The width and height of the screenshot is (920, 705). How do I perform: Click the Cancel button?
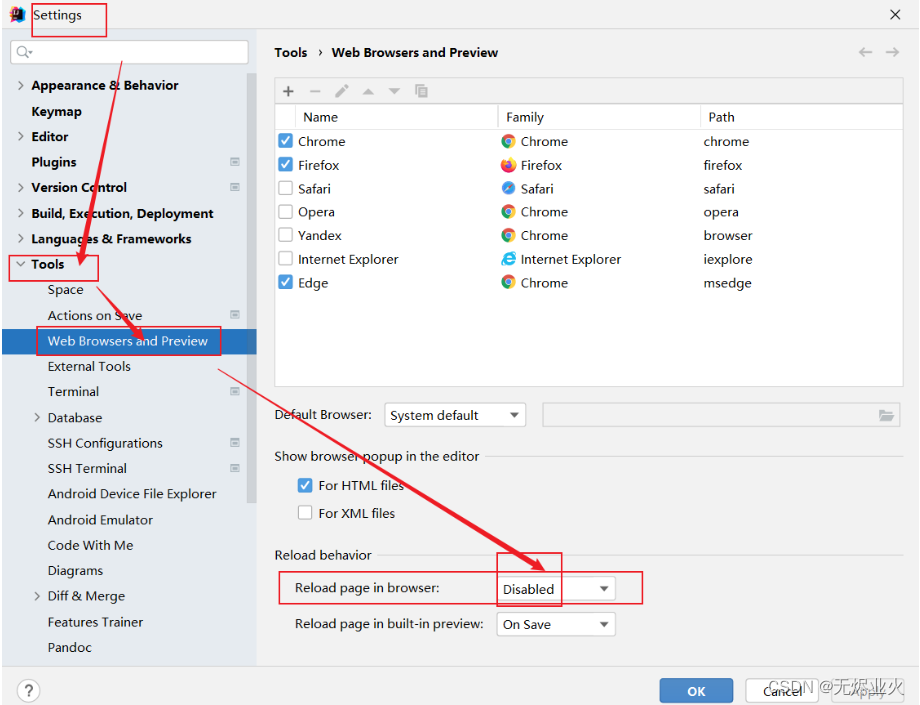pos(782,691)
